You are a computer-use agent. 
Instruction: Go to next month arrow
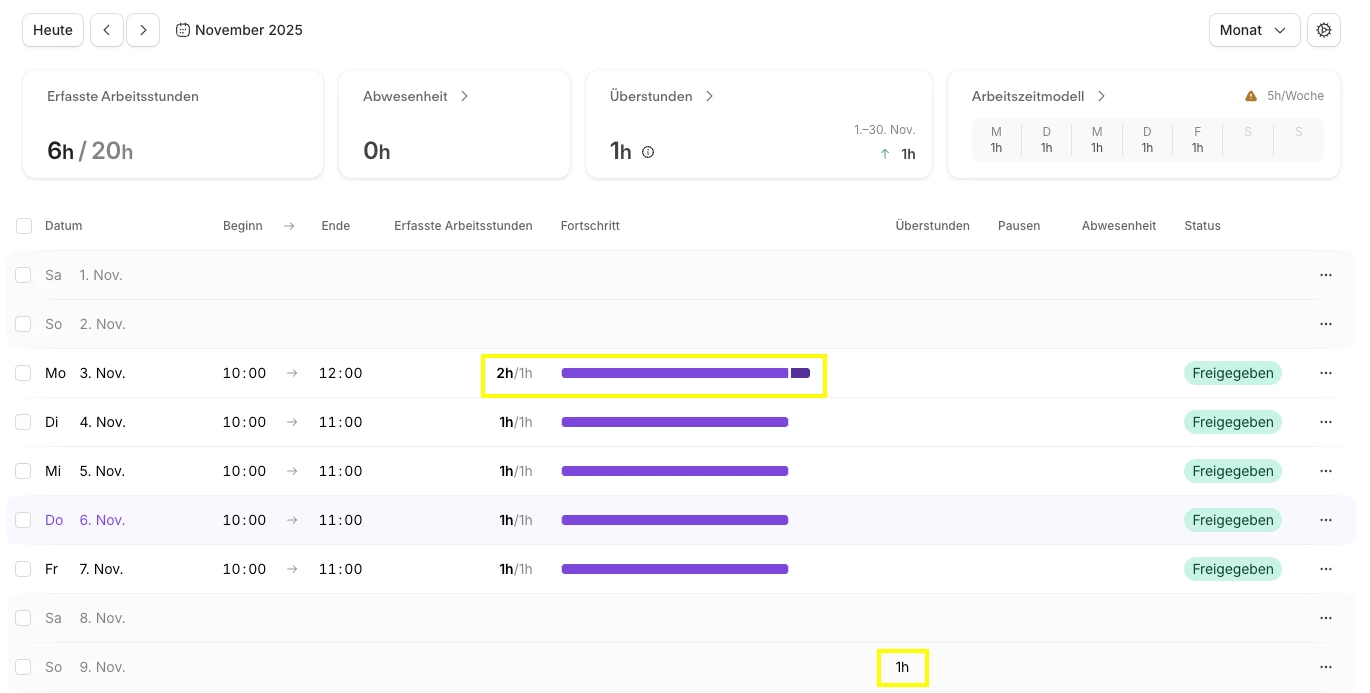click(143, 30)
